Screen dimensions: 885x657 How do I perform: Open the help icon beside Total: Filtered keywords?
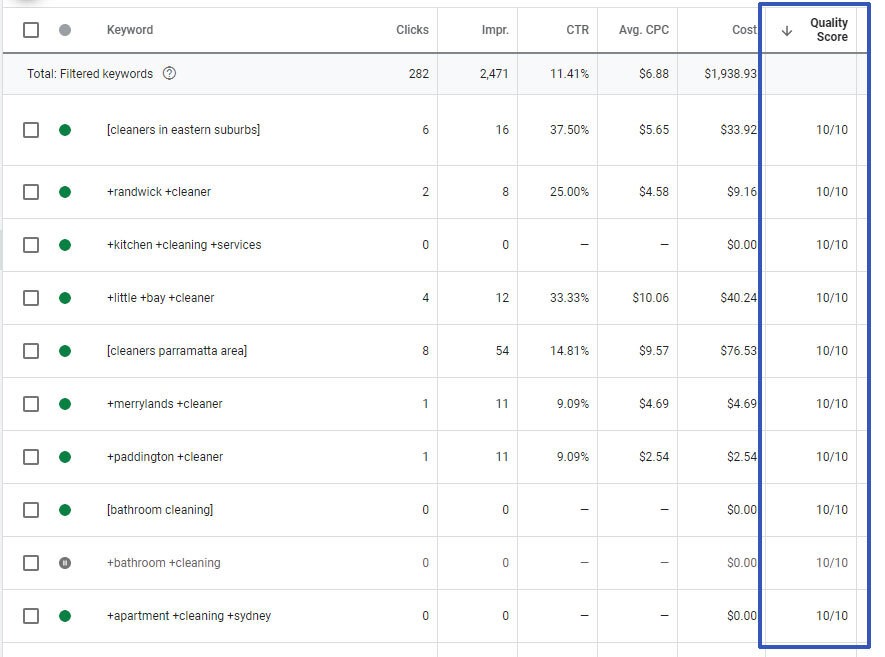pos(169,73)
